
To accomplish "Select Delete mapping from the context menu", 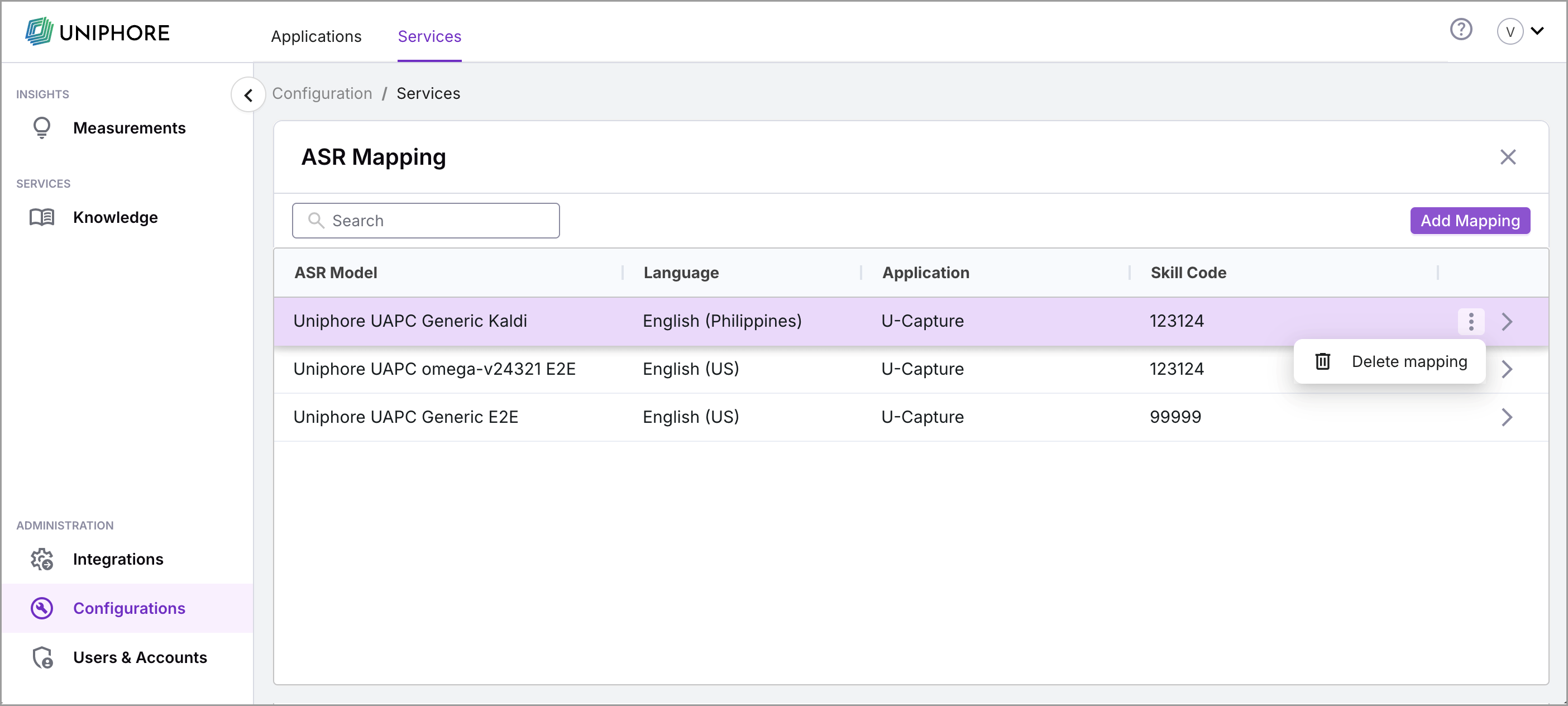I will coord(1390,361).
